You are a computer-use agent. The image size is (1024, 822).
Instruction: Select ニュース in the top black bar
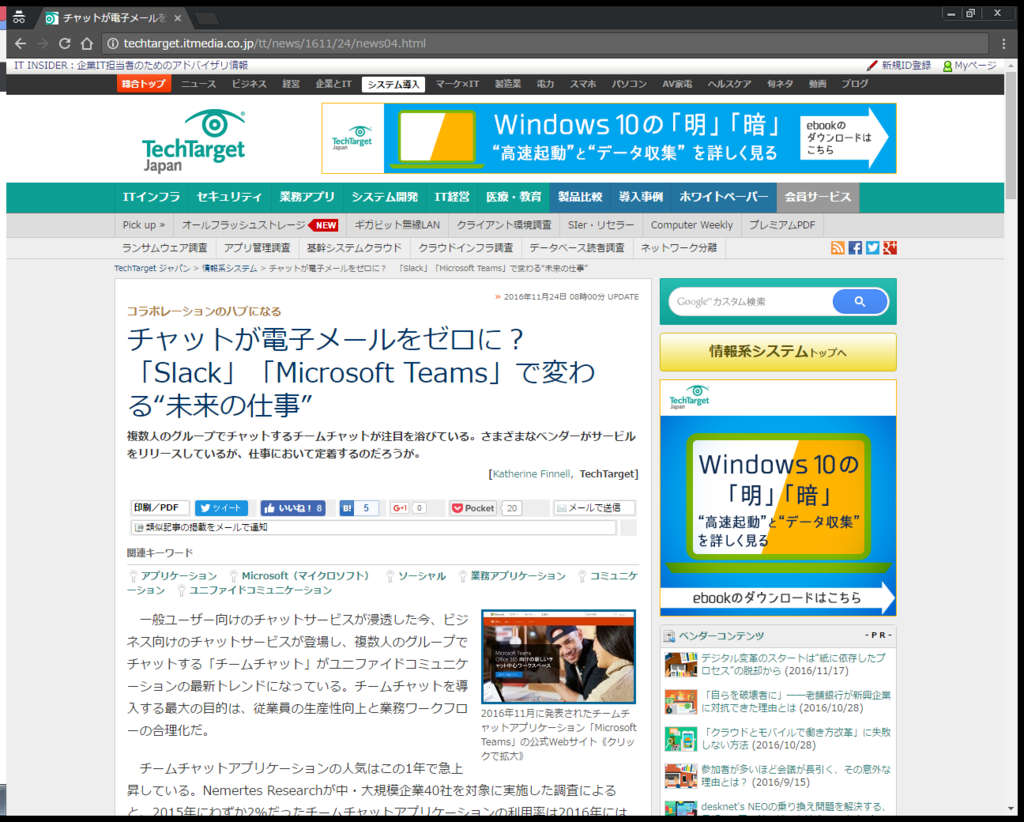point(199,84)
